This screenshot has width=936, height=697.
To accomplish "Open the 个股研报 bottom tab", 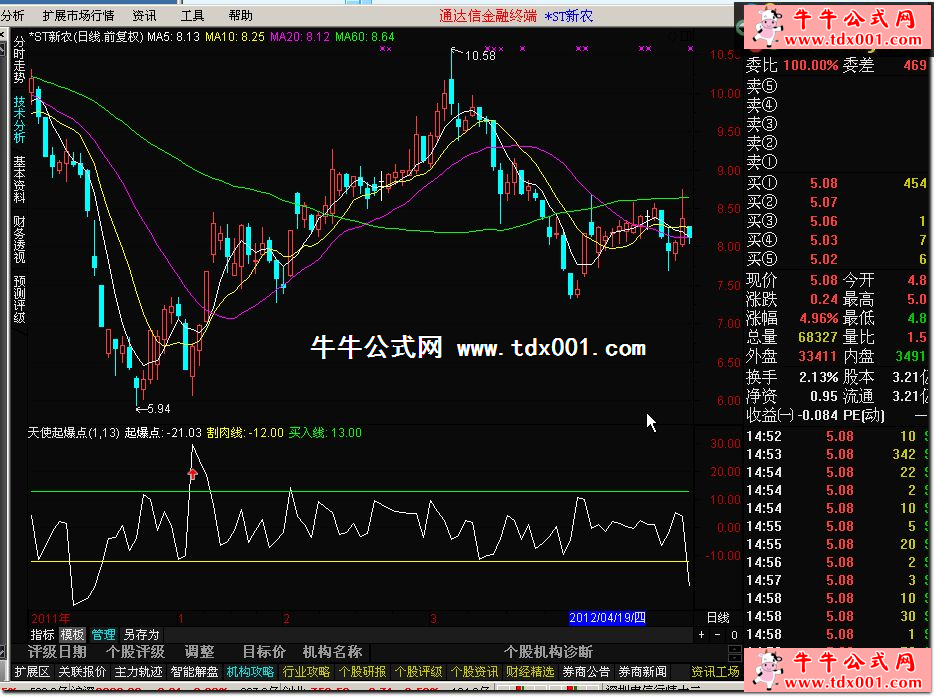I will tap(362, 672).
